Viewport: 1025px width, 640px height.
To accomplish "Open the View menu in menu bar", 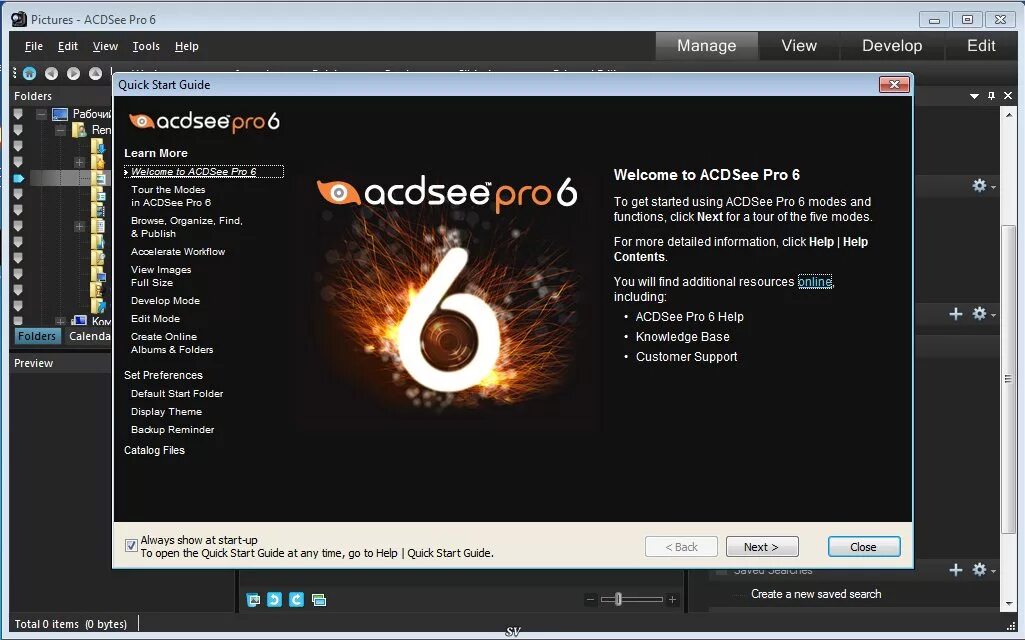I will pyautogui.click(x=105, y=46).
